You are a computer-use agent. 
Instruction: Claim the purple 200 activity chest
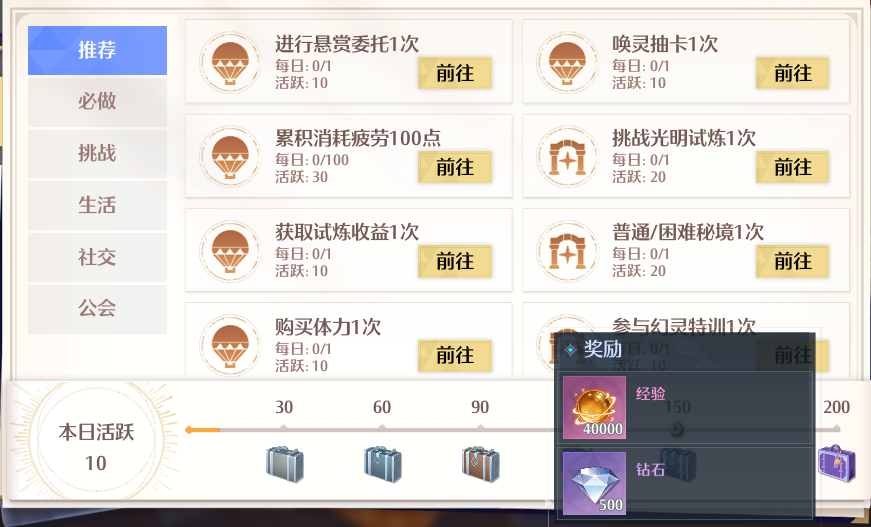[837, 463]
